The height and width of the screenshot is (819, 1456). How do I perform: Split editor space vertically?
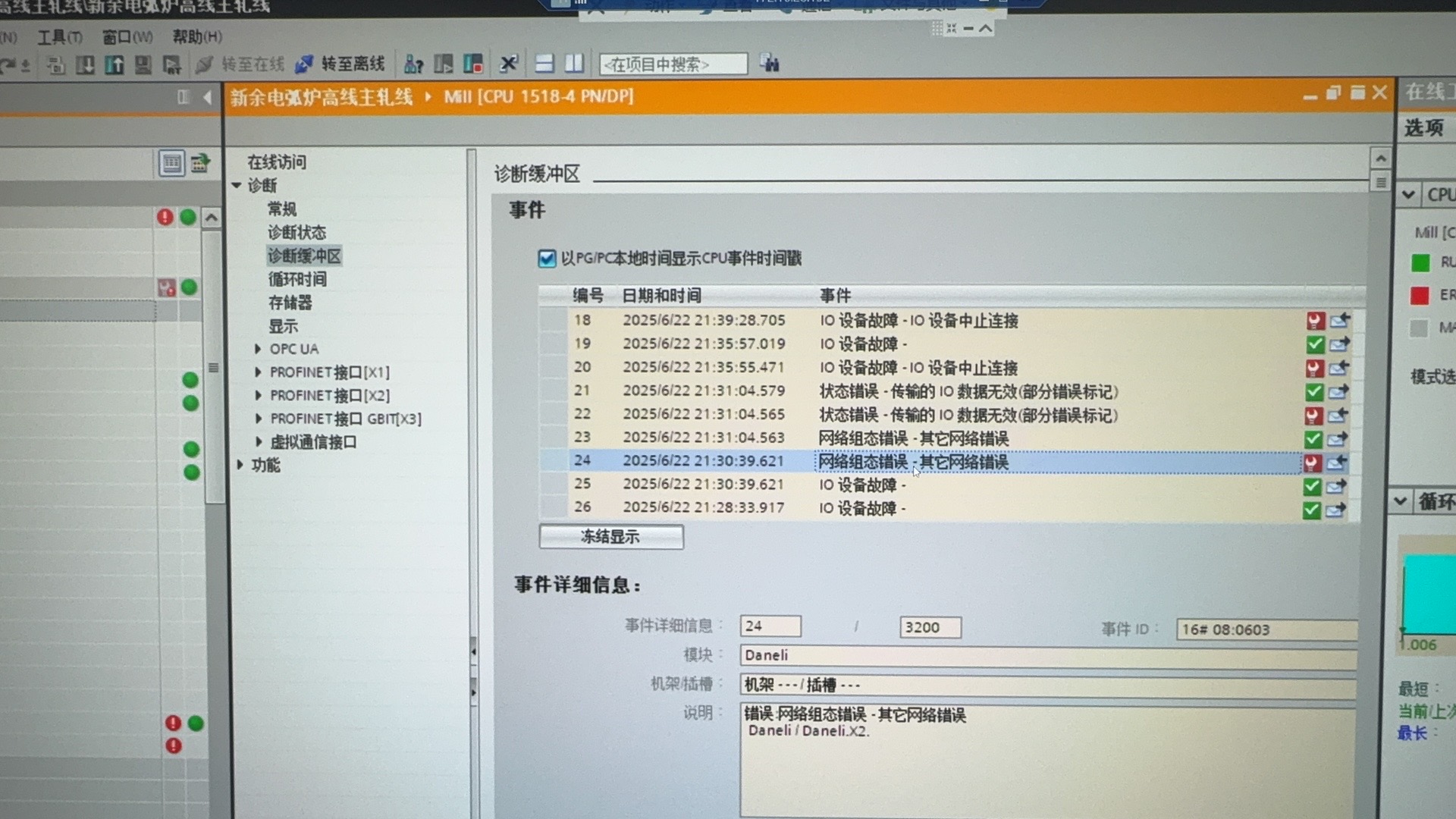click(574, 64)
